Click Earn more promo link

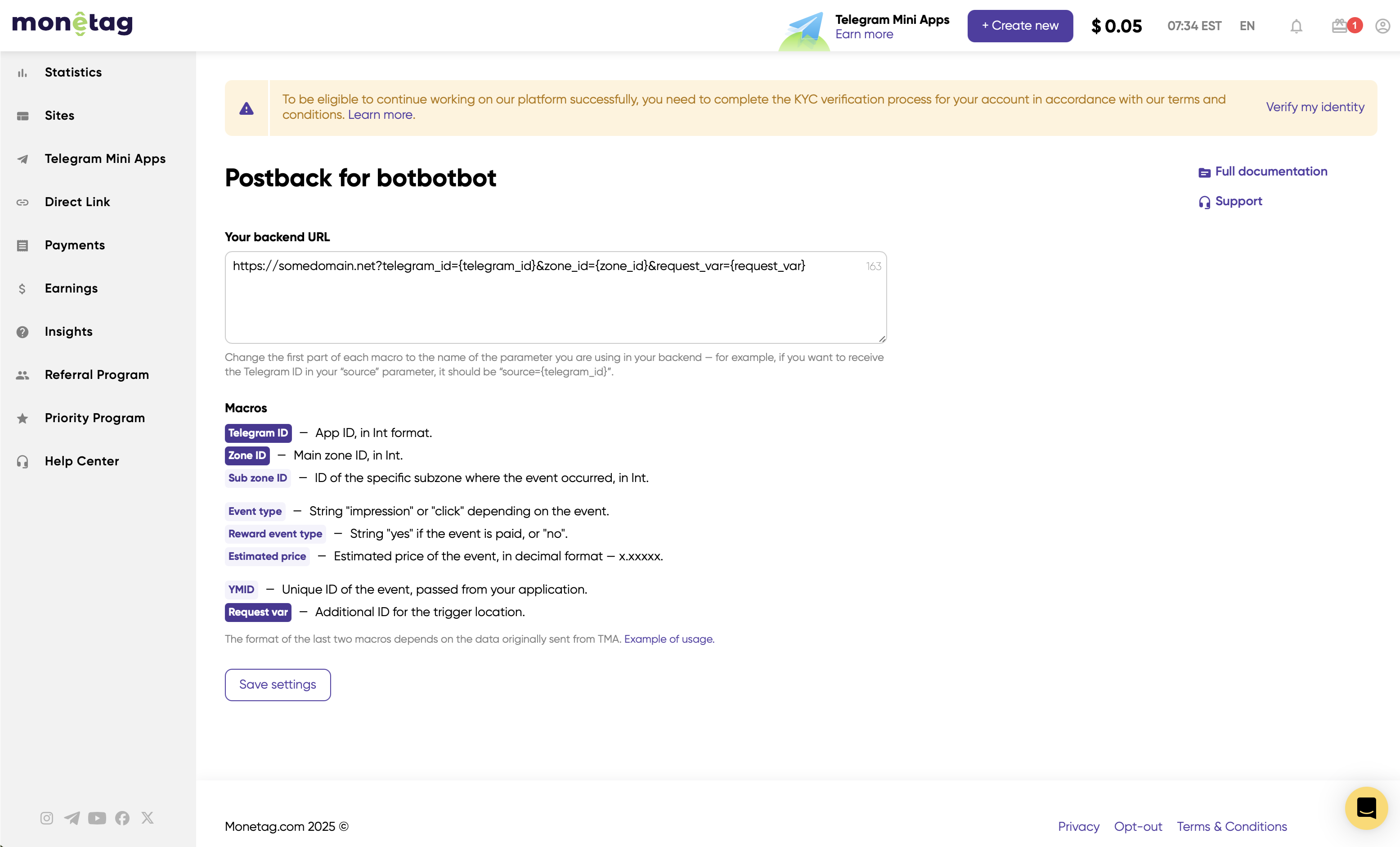(864, 35)
